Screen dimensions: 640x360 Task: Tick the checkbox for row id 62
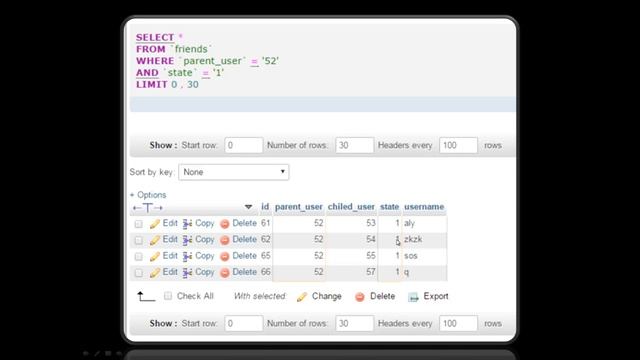tap(139, 240)
